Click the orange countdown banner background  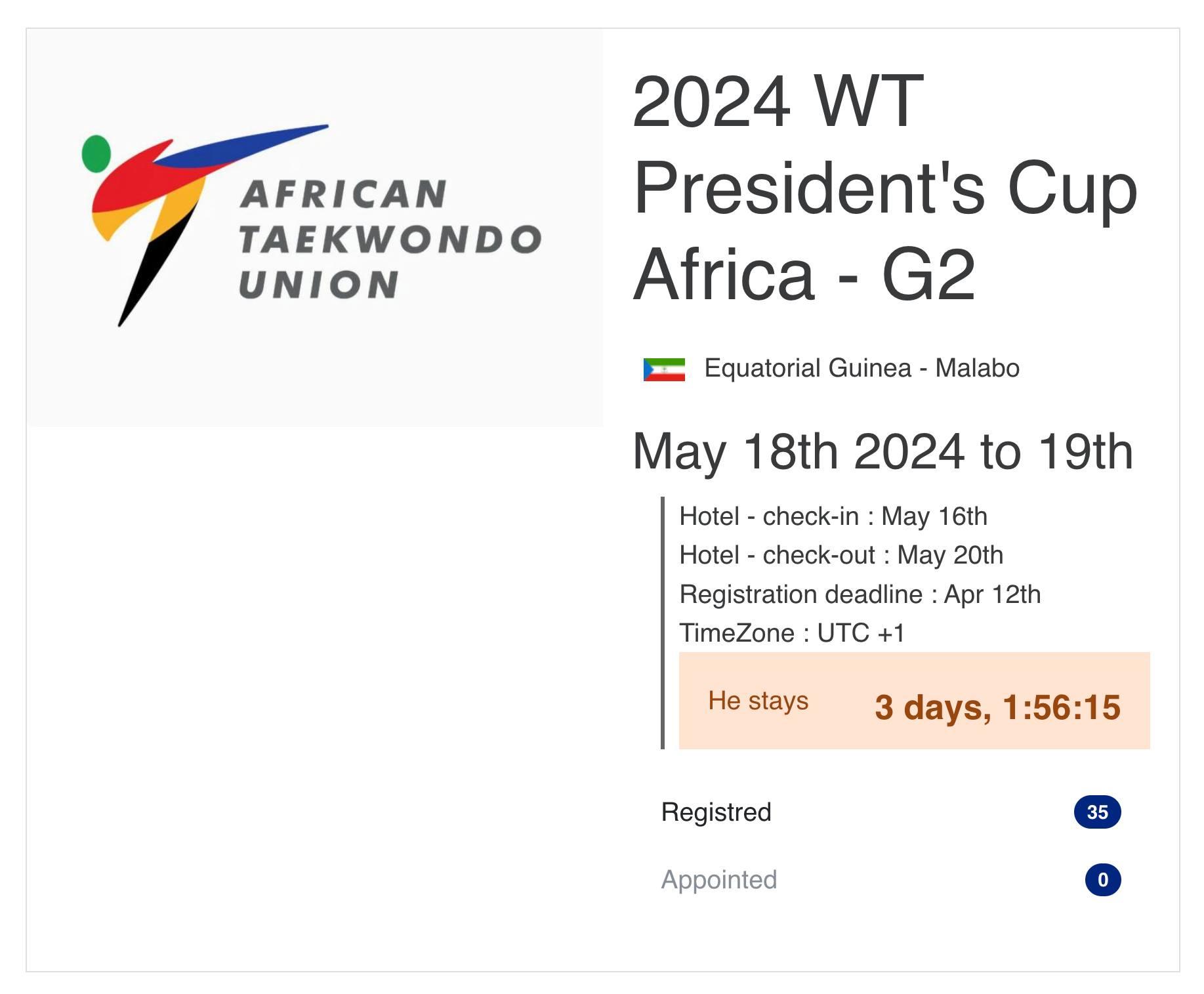(x=915, y=701)
